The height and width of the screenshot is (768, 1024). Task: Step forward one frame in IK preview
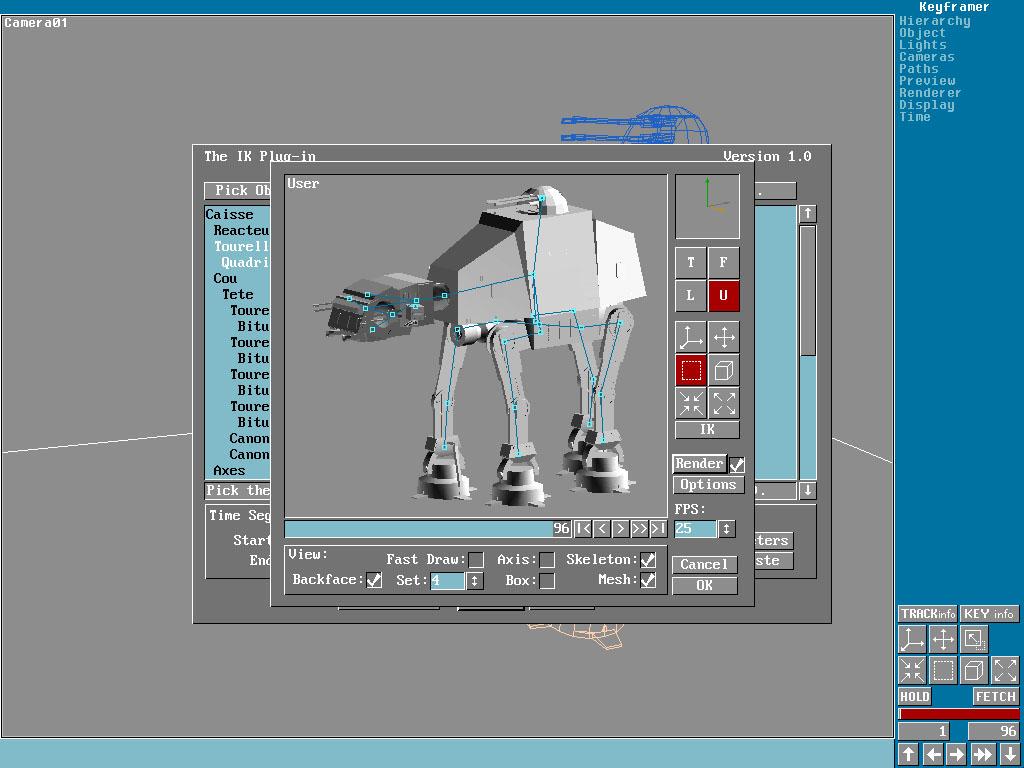click(x=620, y=528)
